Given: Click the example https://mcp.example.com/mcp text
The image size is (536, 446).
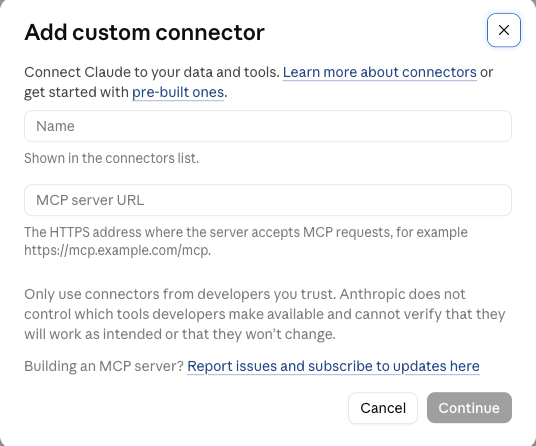Looking at the screenshot, I should [x=118, y=250].
